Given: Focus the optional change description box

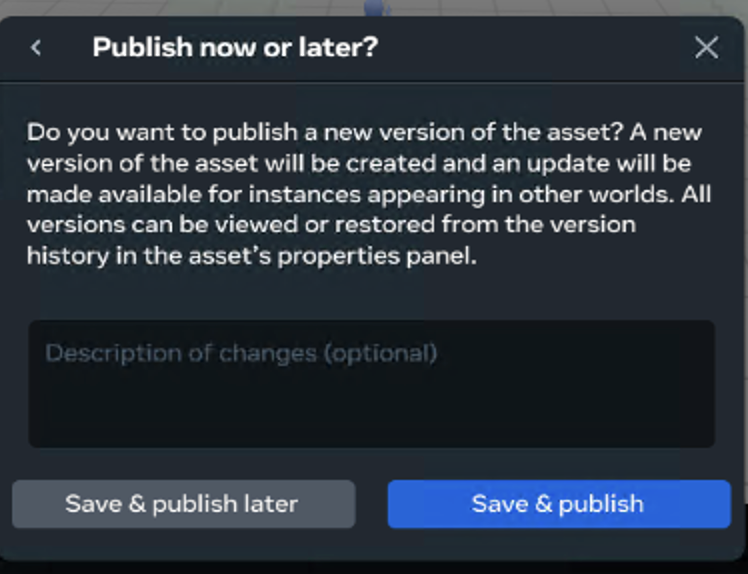Looking at the screenshot, I should (x=371, y=383).
